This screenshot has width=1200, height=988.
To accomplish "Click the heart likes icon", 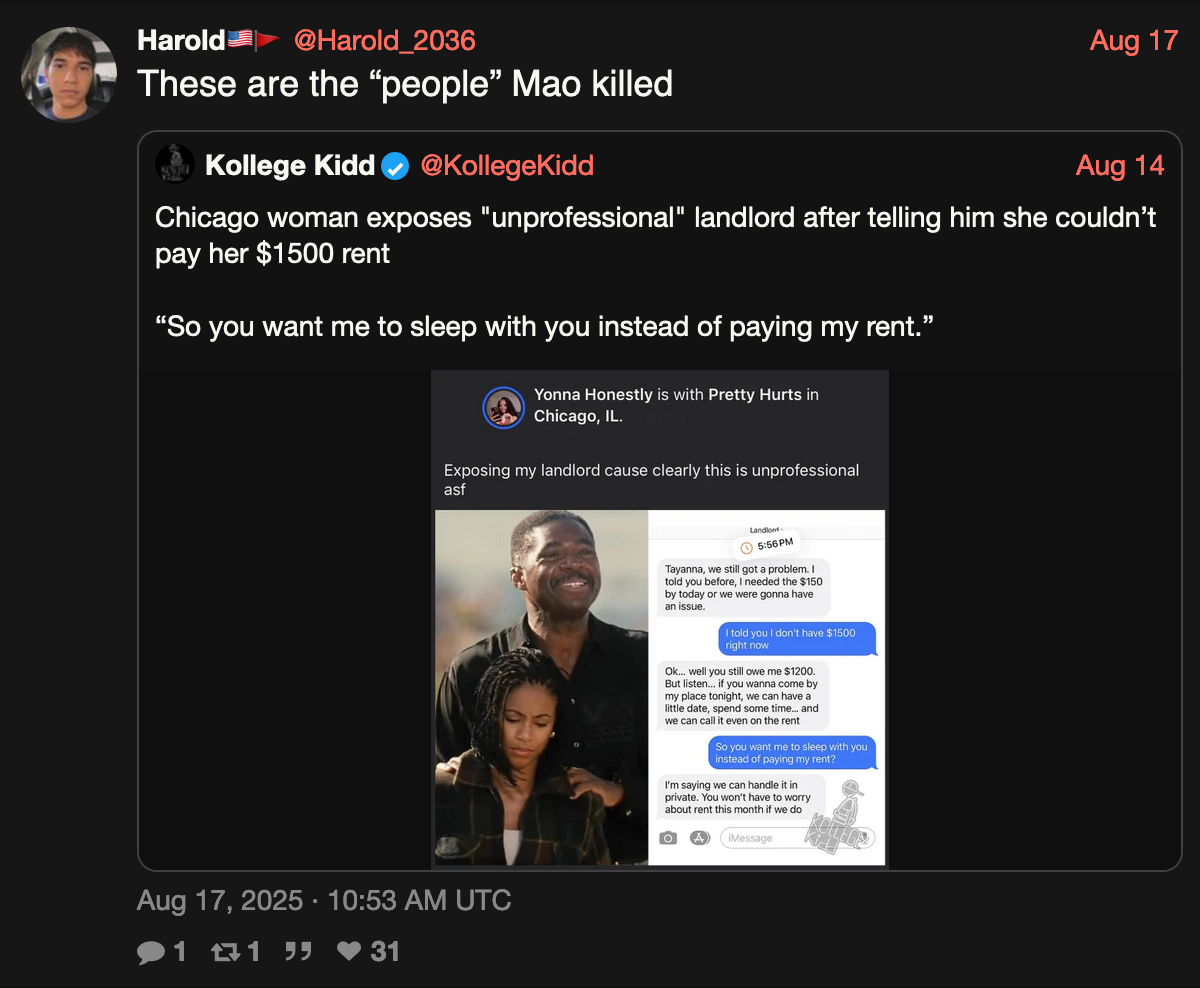I will pyautogui.click(x=349, y=952).
